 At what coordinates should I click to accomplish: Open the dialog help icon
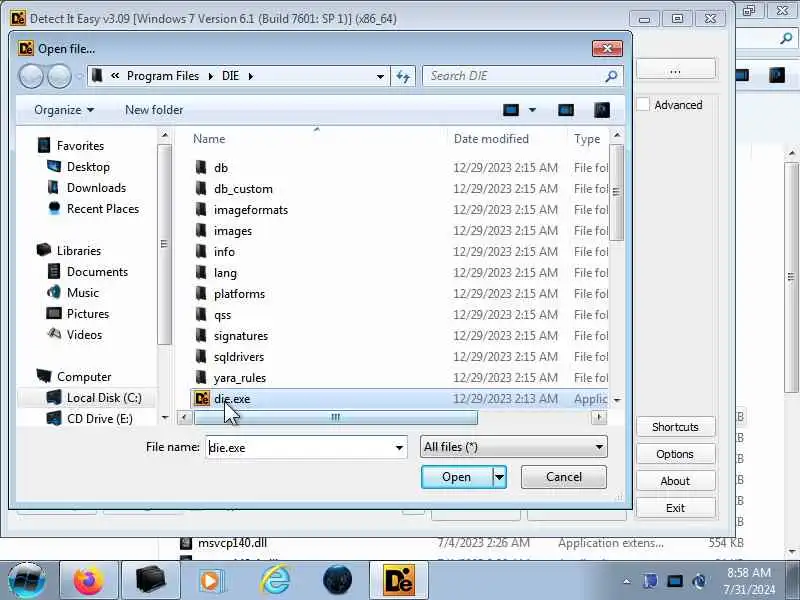click(x=602, y=110)
